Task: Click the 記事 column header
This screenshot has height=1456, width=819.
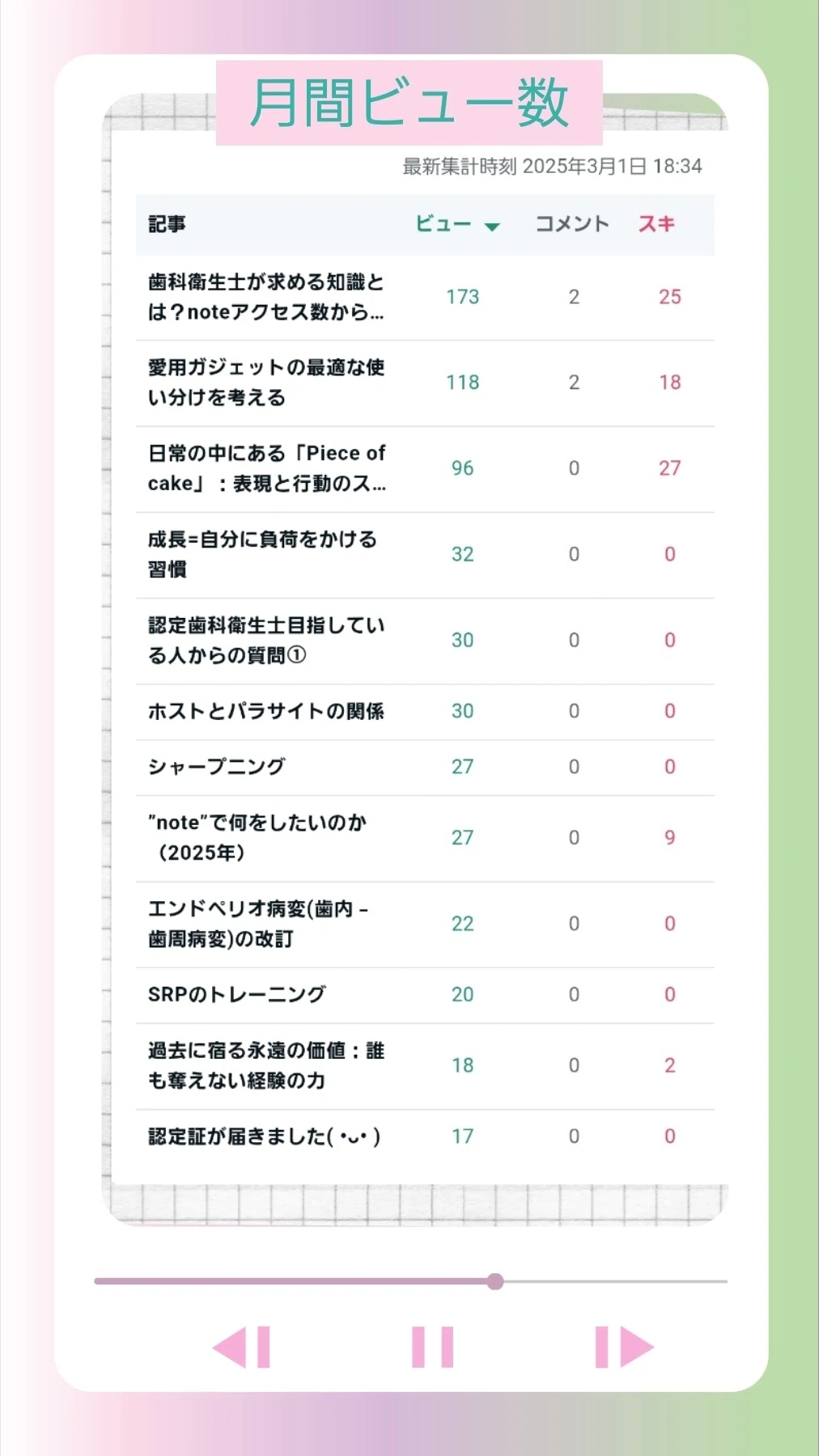Action: [x=167, y=224]
